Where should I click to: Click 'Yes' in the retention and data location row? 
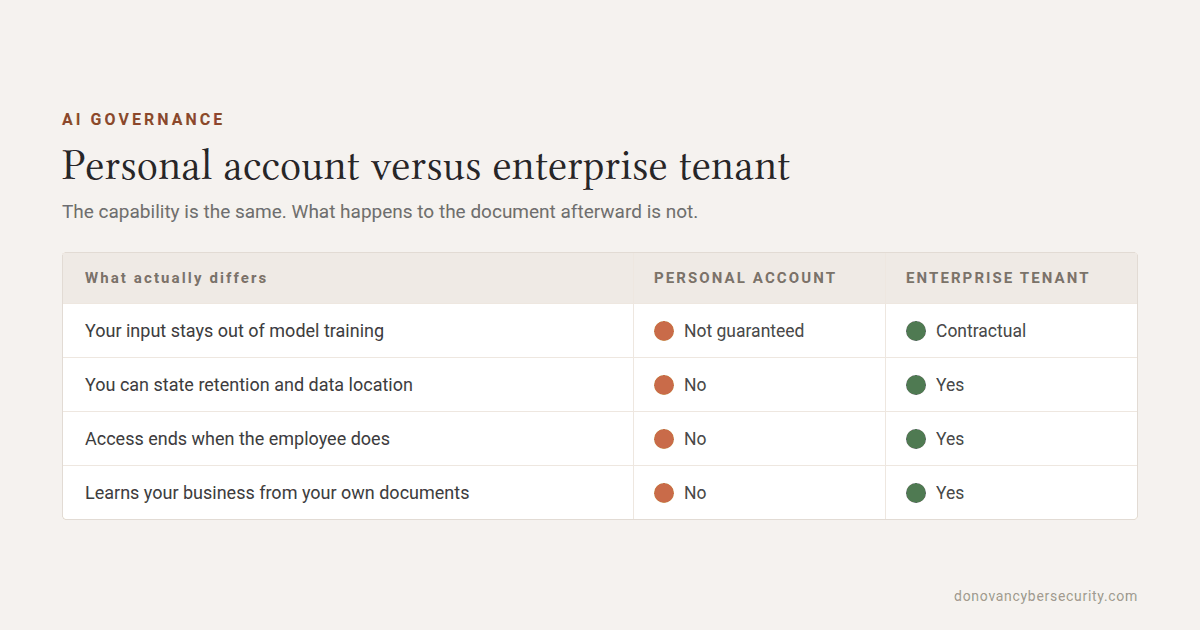(x=950, y=385)
